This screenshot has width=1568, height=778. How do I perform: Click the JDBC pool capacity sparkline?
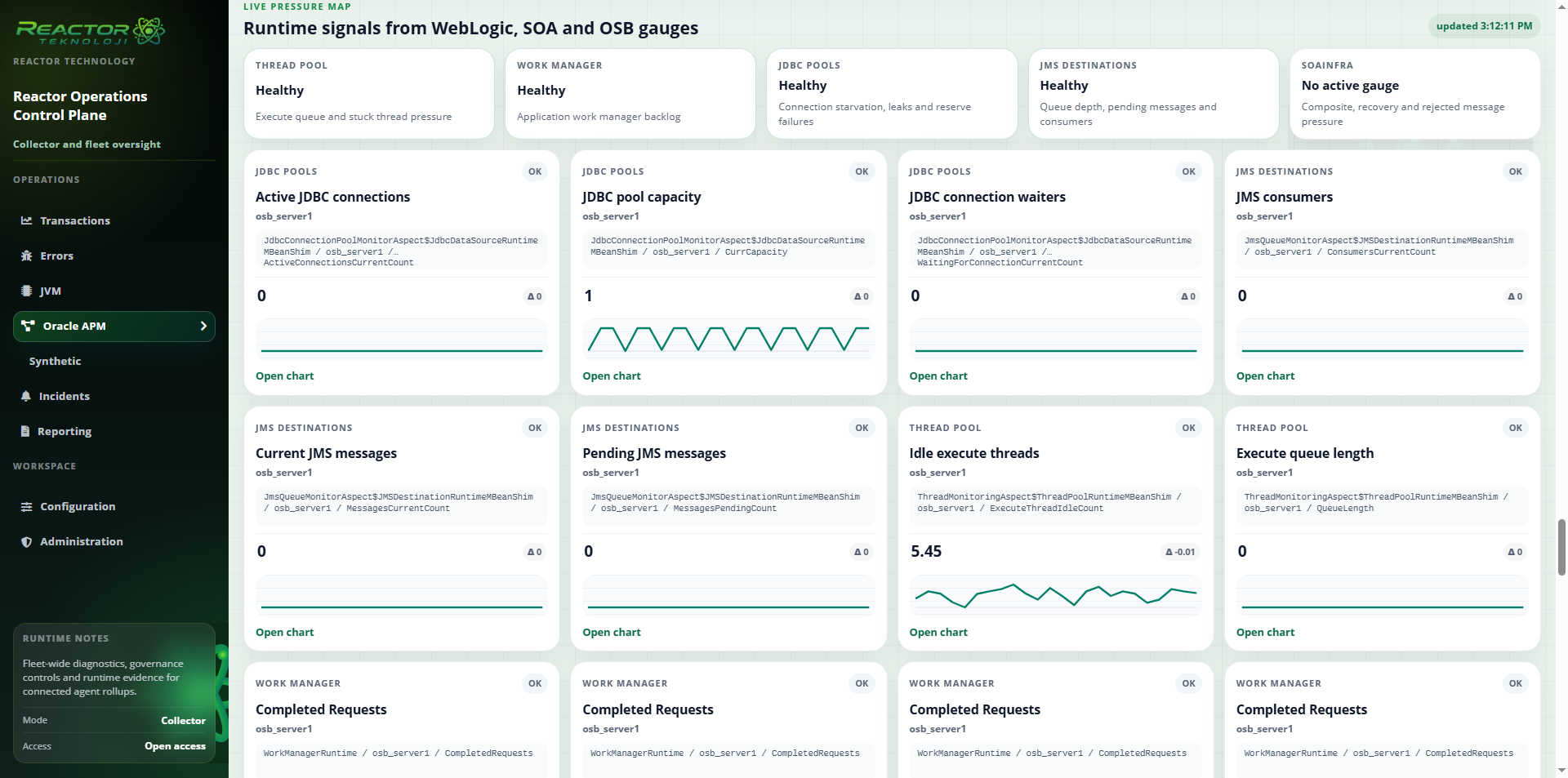pyautogui.click(x=728, y=339)
